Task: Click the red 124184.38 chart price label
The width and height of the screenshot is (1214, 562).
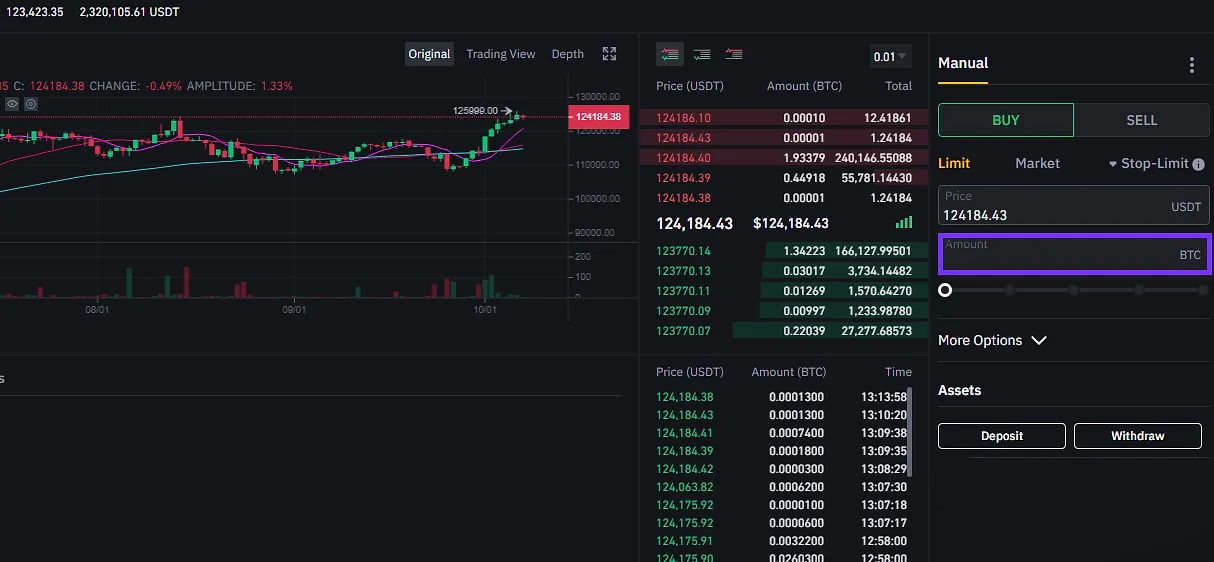Action: coord(599,117)
